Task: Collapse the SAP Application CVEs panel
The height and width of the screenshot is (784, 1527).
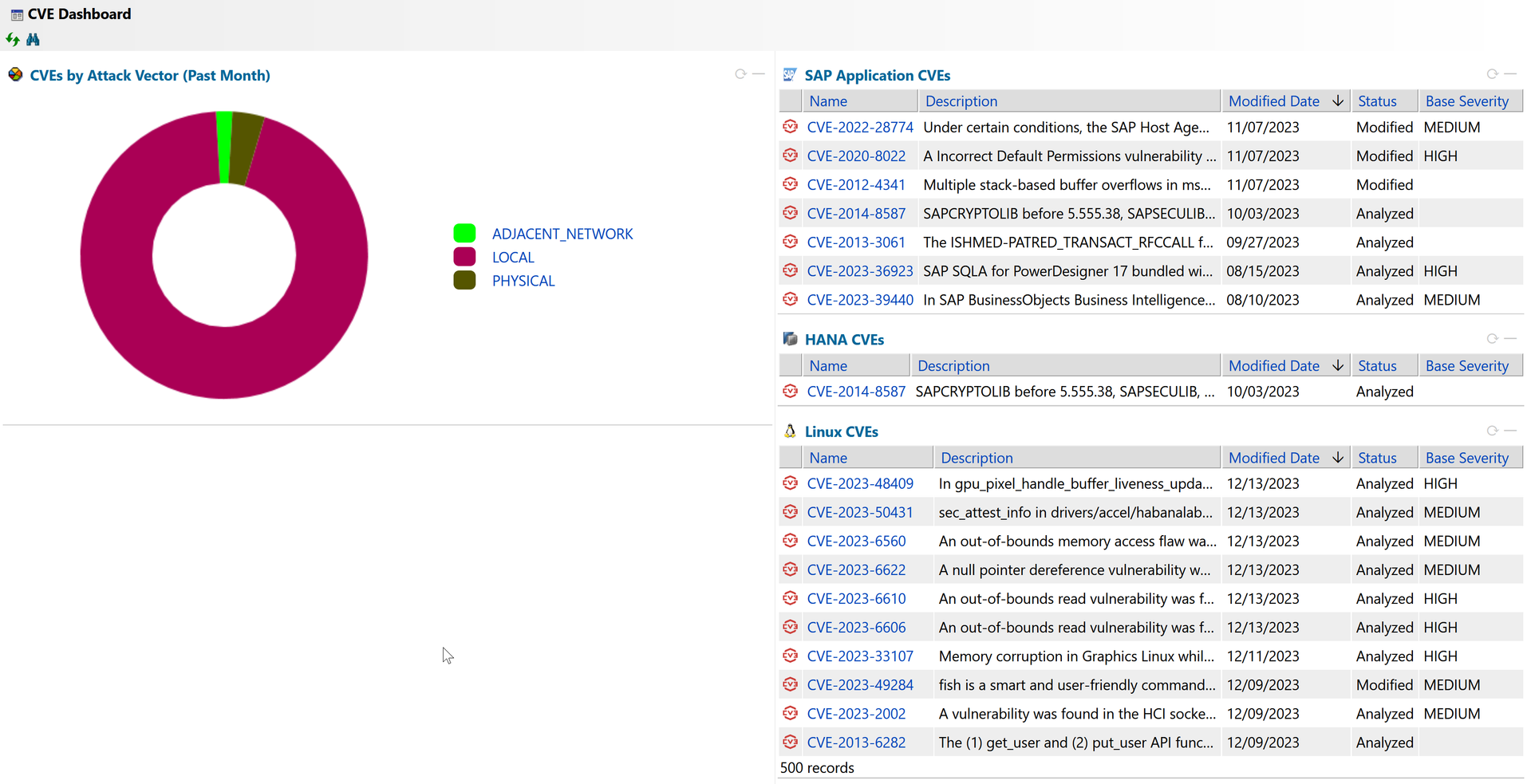Action: (1510, 74)
